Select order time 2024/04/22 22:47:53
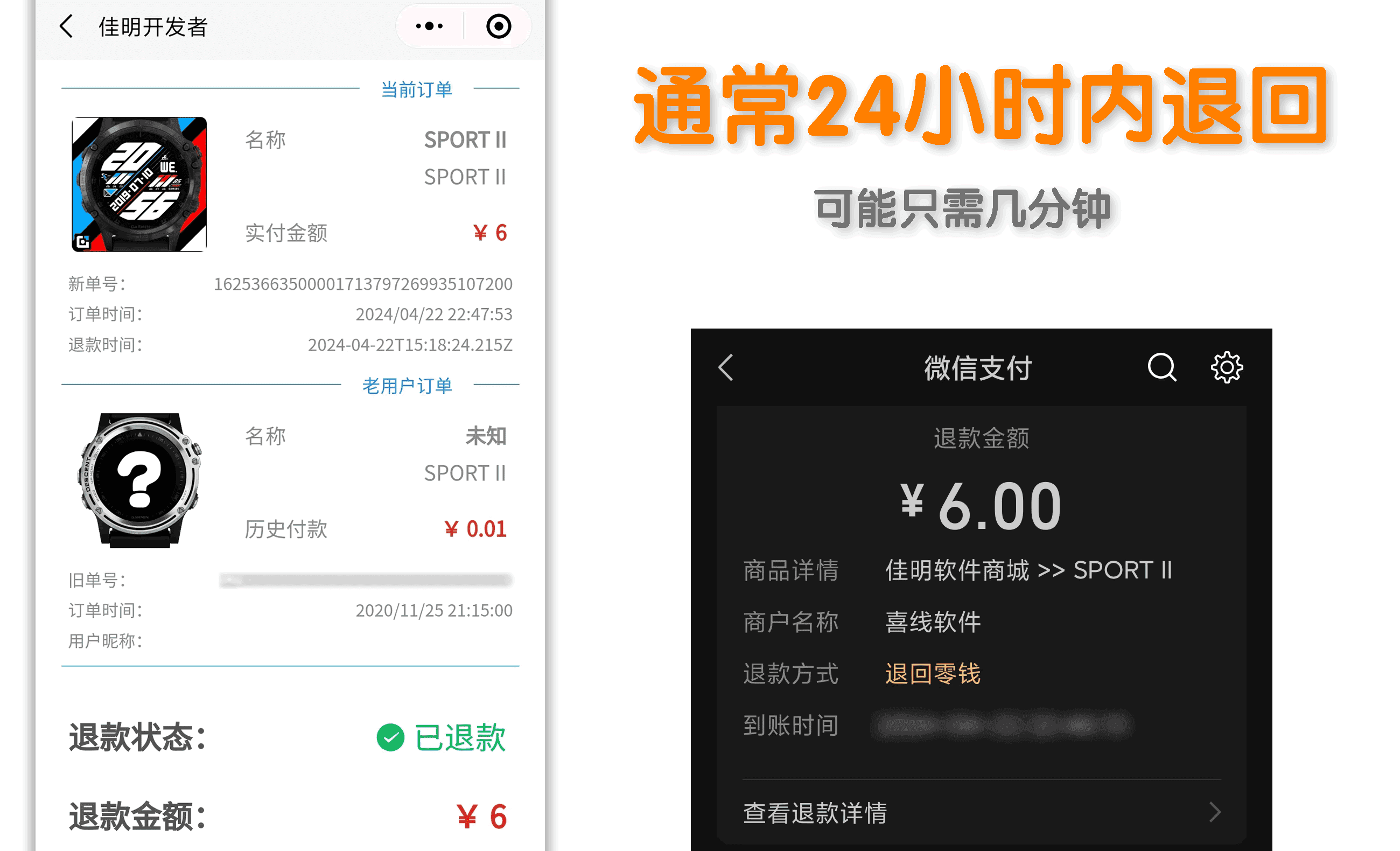This screenshot has width=1400, height=851. click(x=434, y=314)
